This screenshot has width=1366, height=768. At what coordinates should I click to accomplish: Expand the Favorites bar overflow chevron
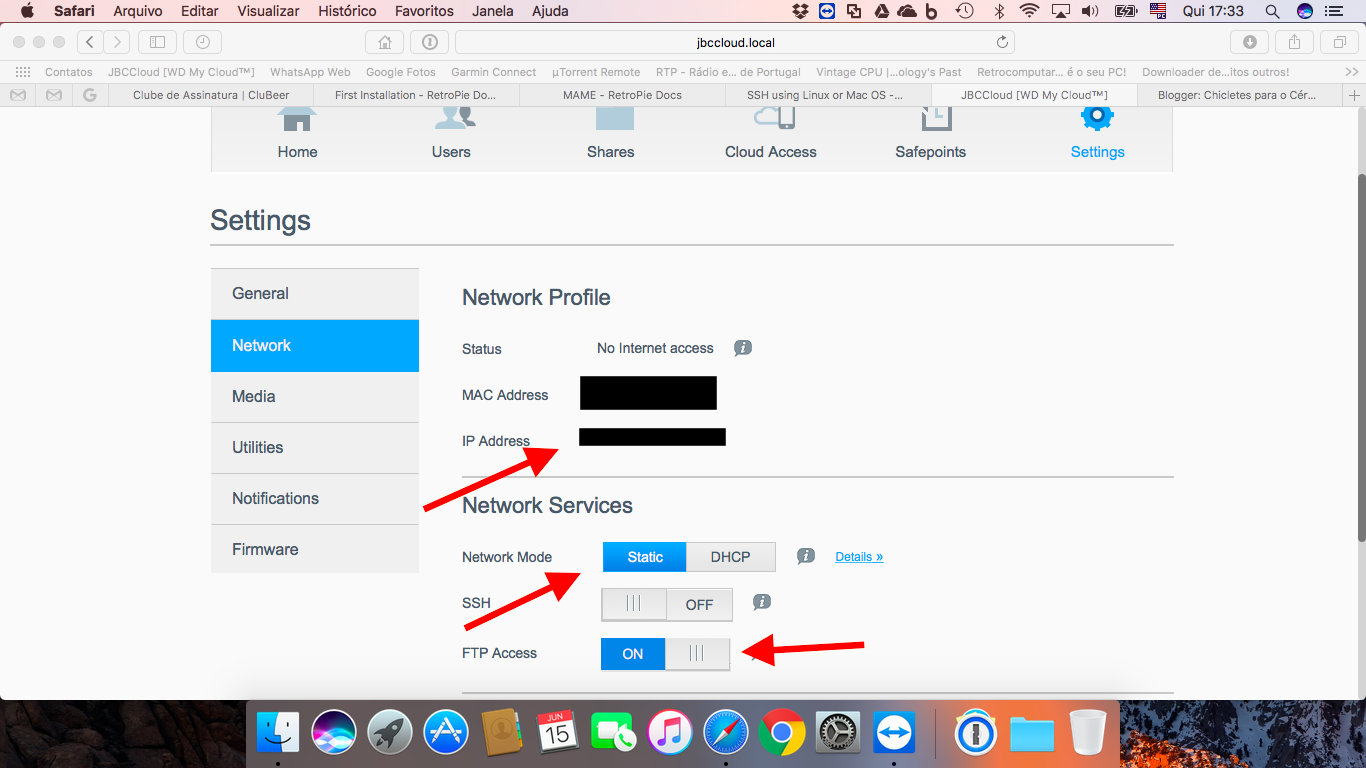tap(1351, 72)
